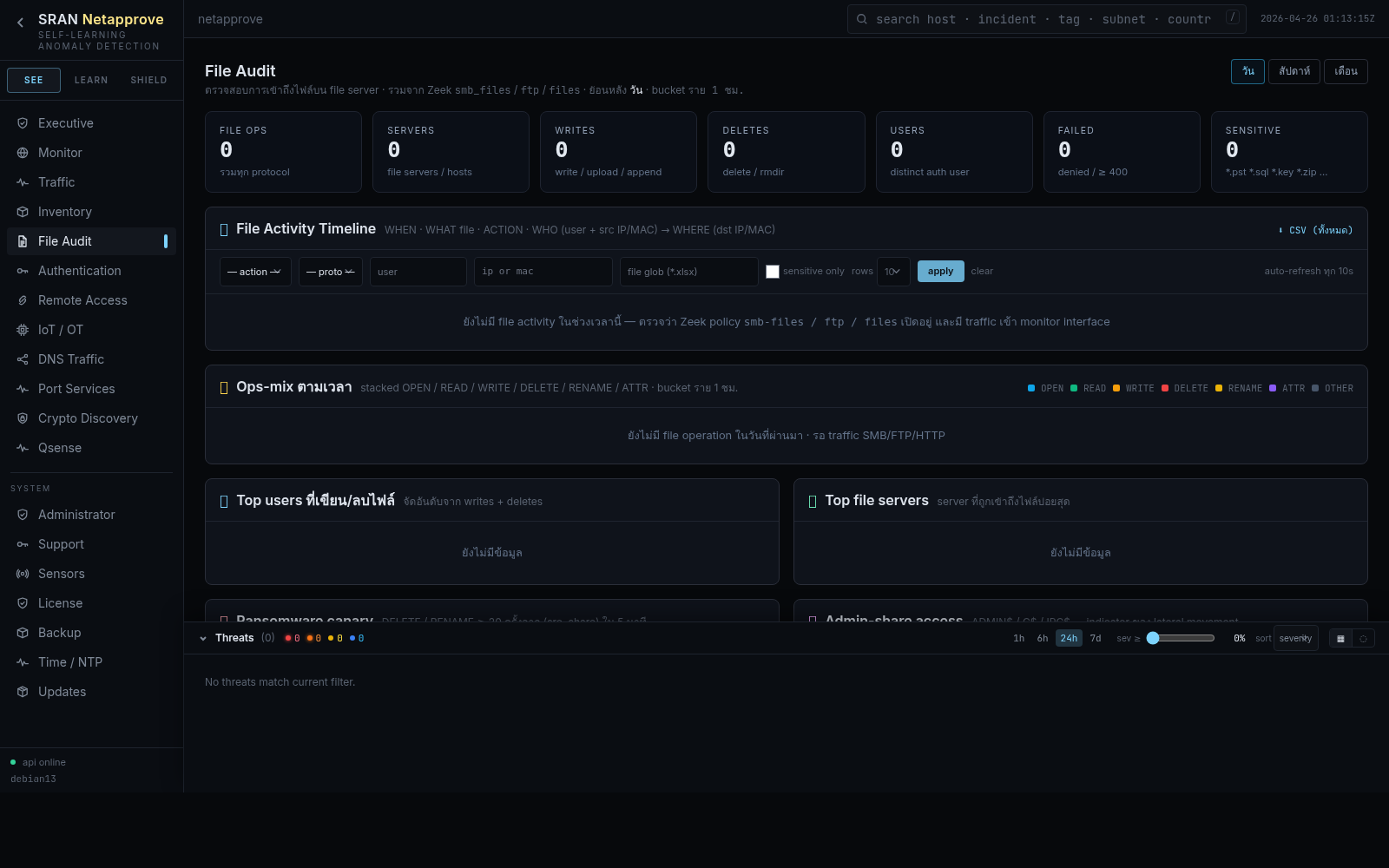
Task: Switch threats time range to 7d
Action: [x=1096, y=638]
